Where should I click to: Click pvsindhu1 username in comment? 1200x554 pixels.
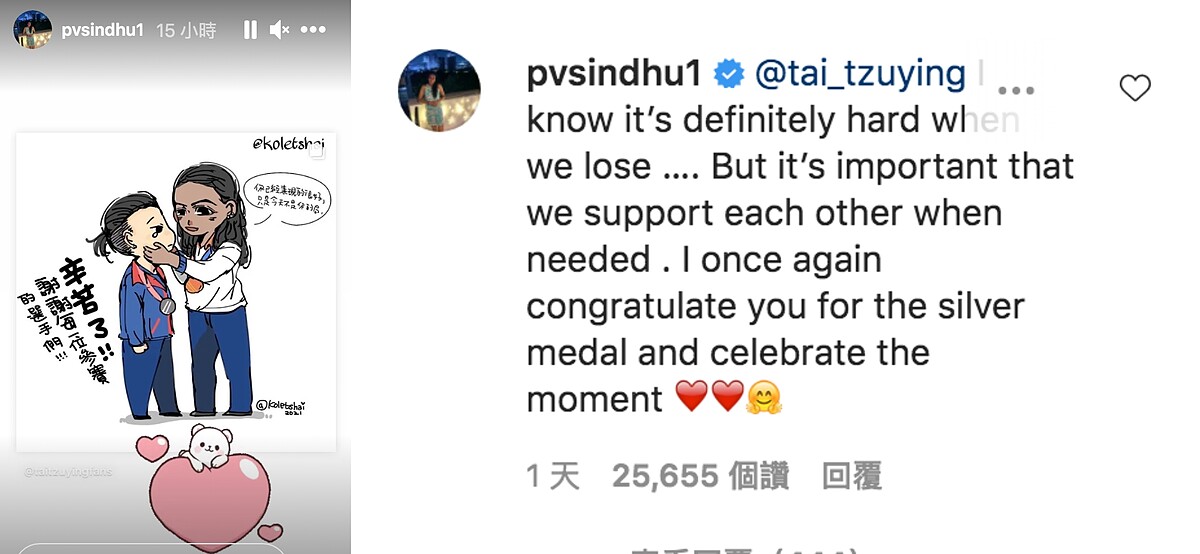point(613,74)
